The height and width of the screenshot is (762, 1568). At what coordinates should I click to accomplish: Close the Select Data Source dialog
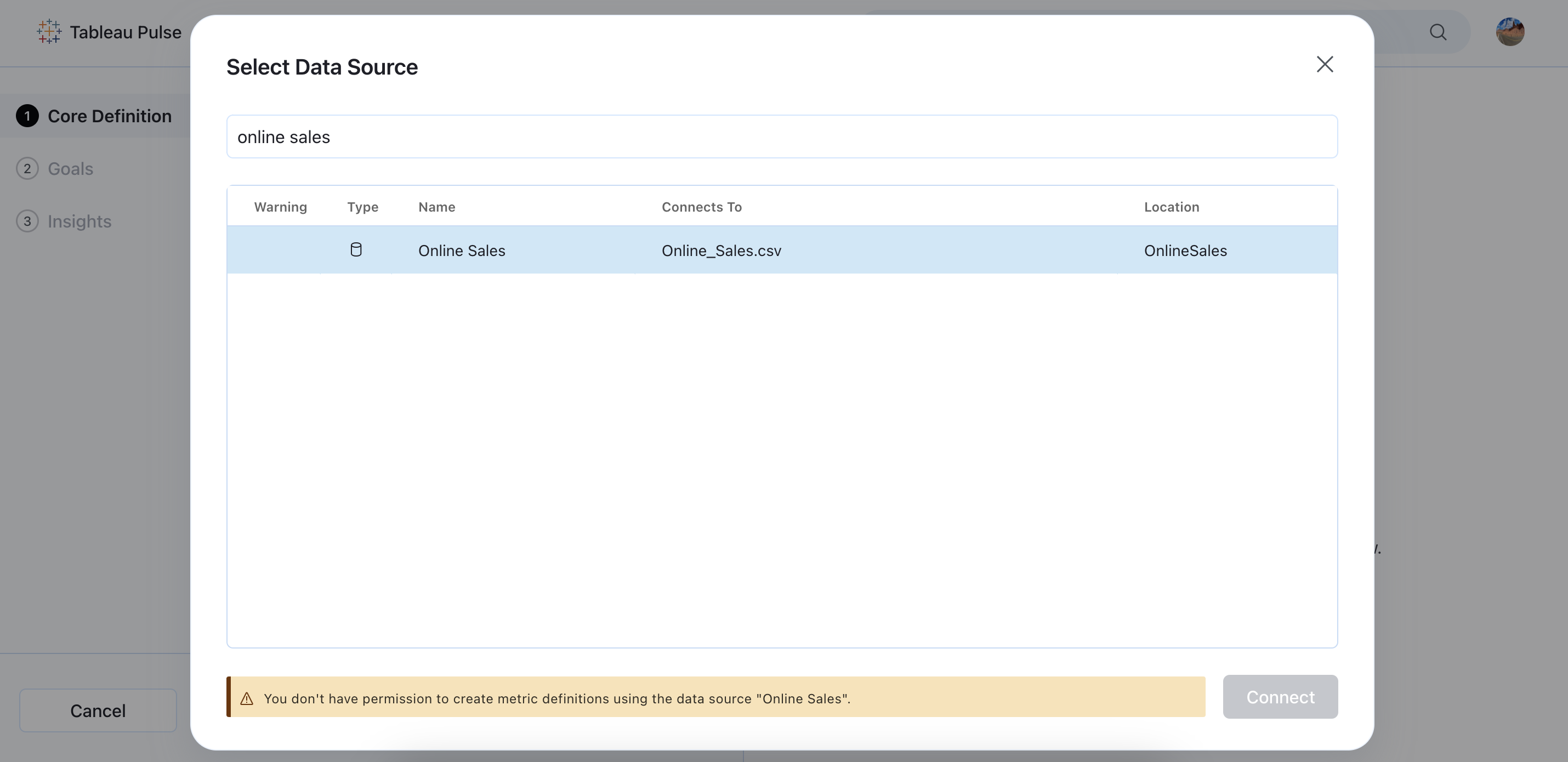click(x=1325, y=65)
